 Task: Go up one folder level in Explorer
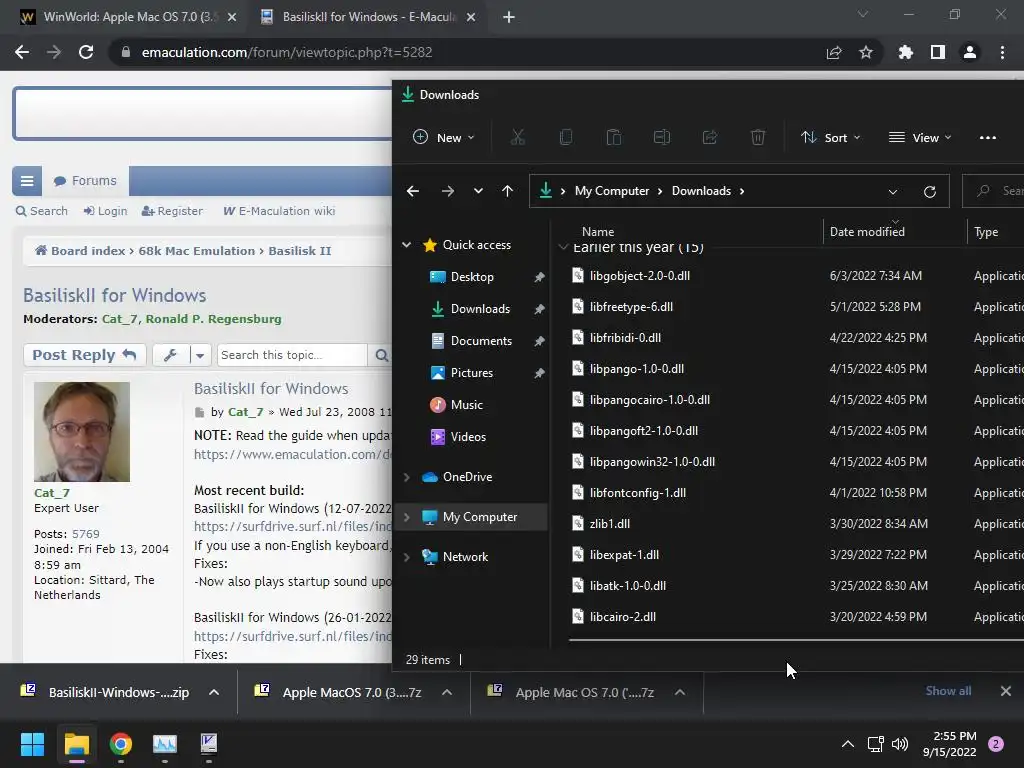tap(507, 191)
